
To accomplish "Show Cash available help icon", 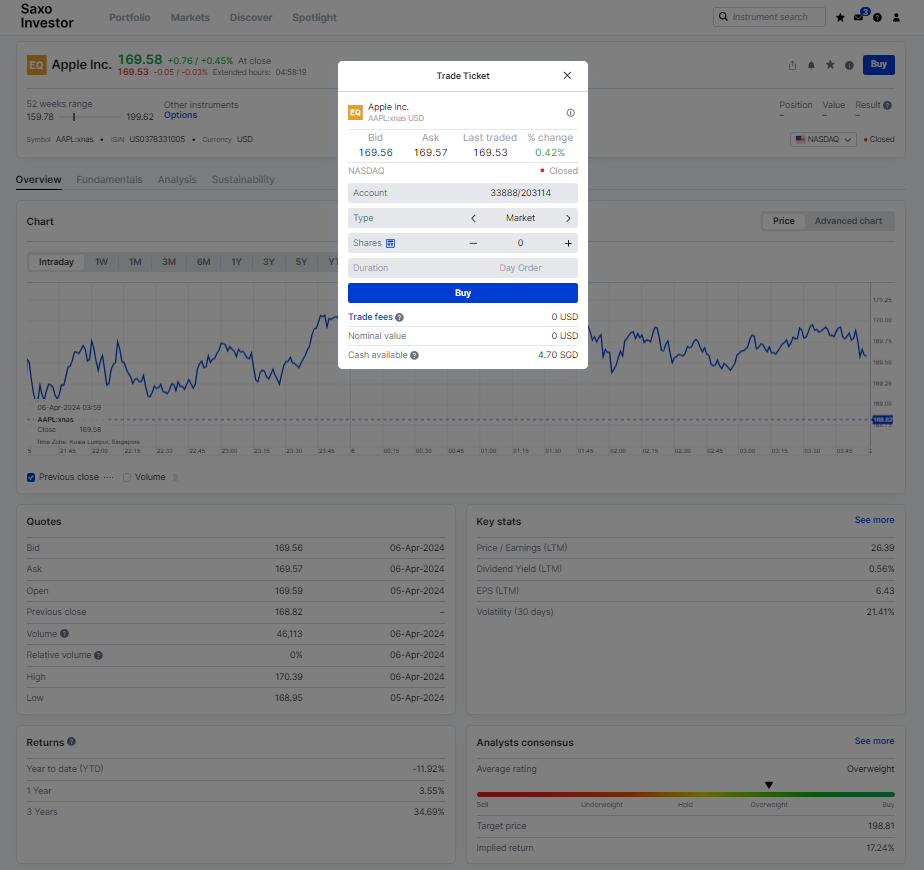I will coord(414,355).
